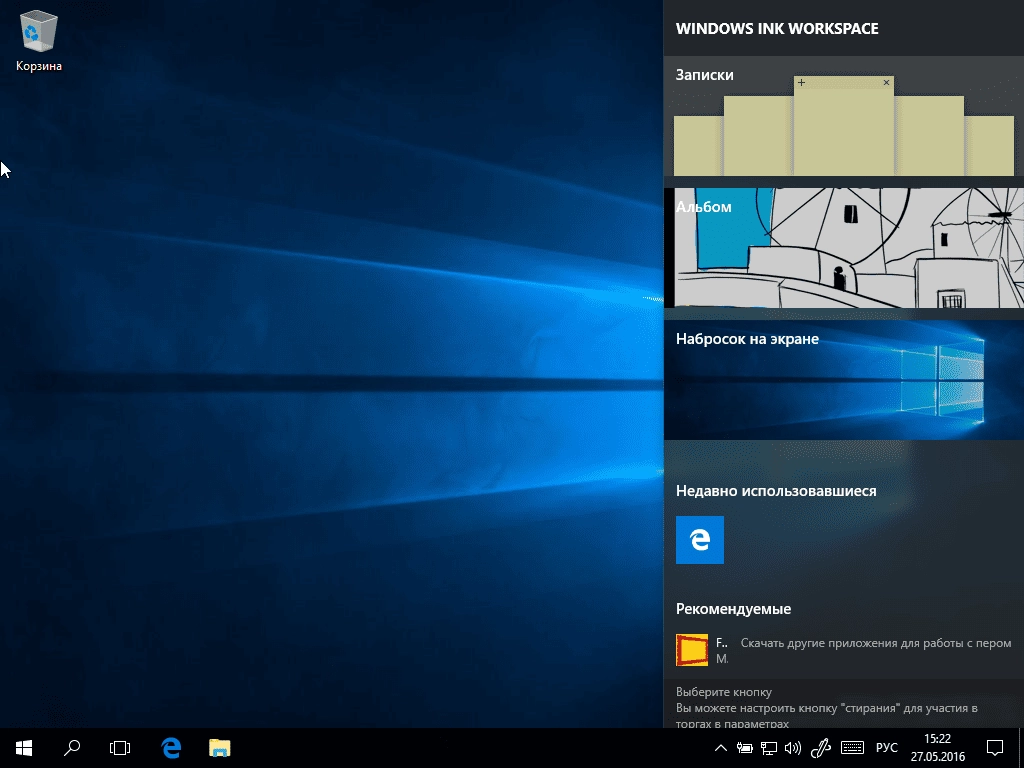Click the 'Недавно использовавшиеся' heading
The width and height of the screenshot is (1024, 768).
coord(776,490)
